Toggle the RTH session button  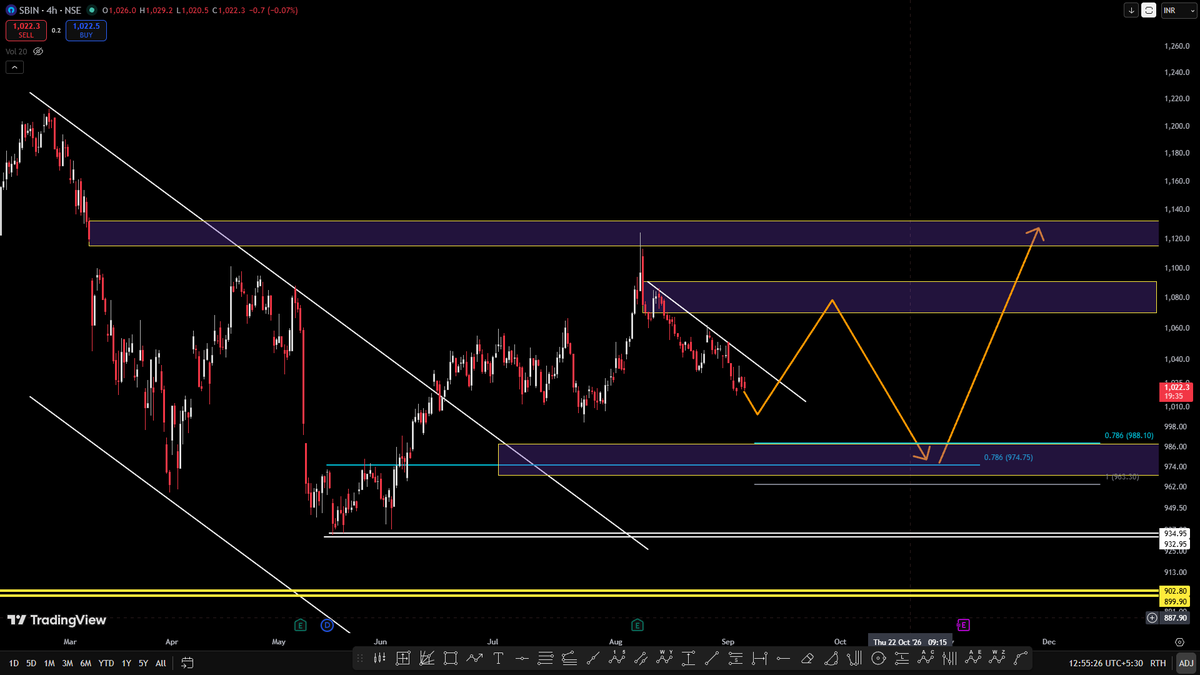[1157, 663]
